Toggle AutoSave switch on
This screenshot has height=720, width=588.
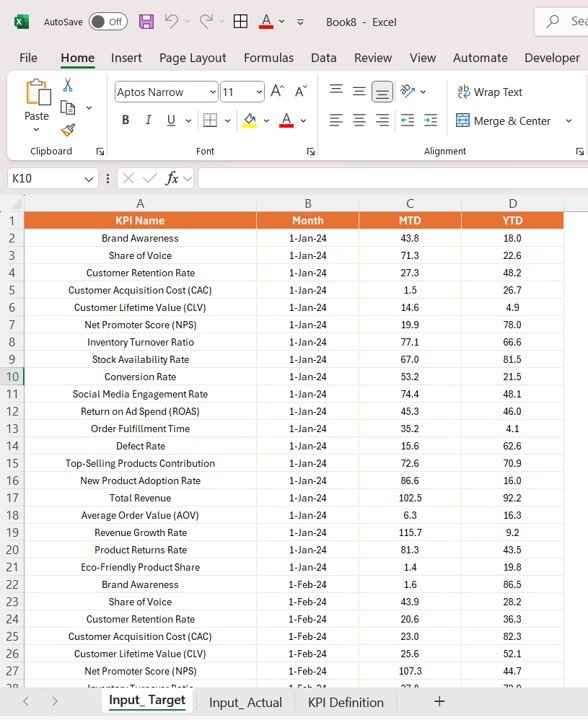[108, 22]
